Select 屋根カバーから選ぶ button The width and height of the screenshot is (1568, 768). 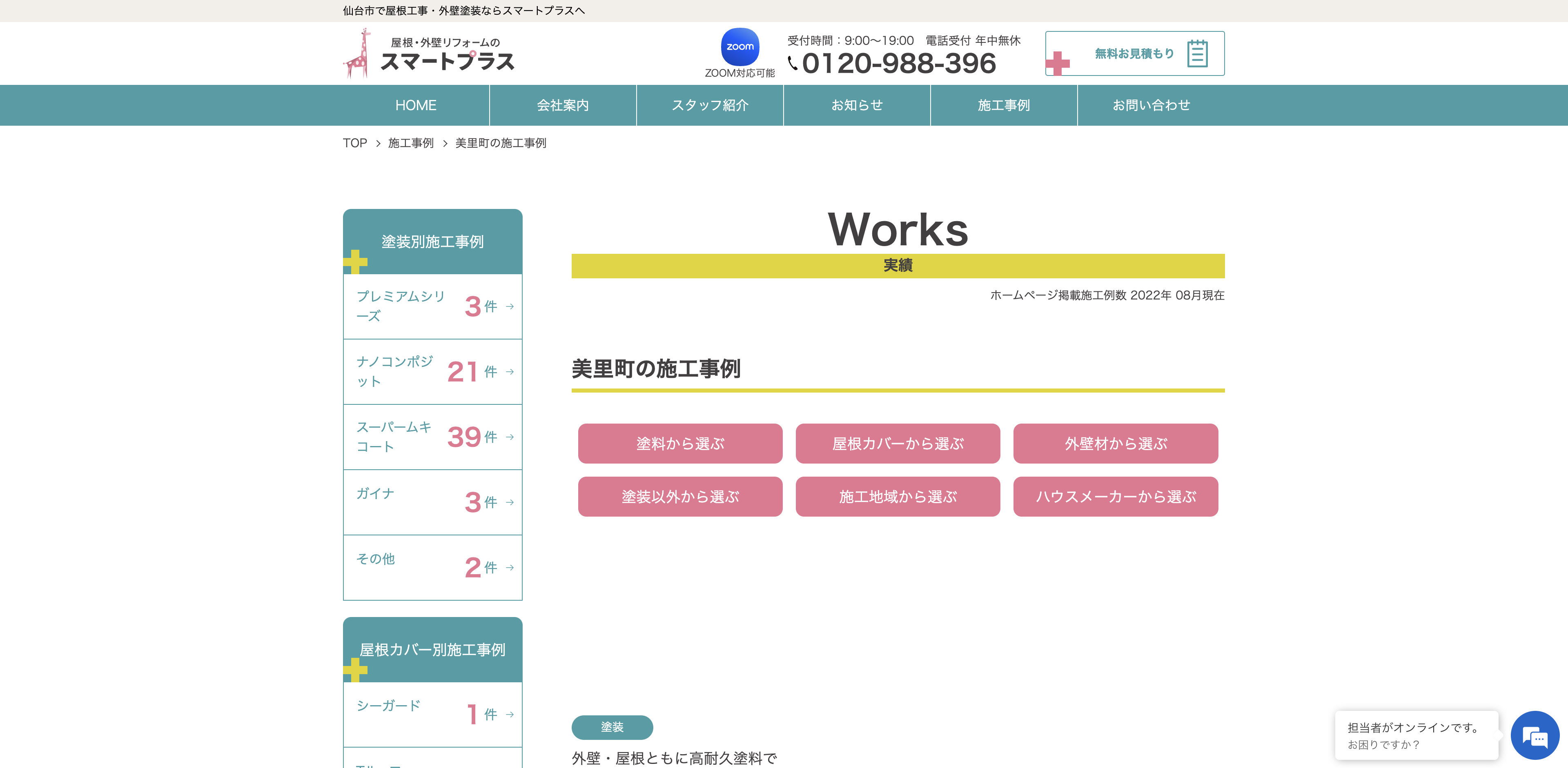point(898,444)
